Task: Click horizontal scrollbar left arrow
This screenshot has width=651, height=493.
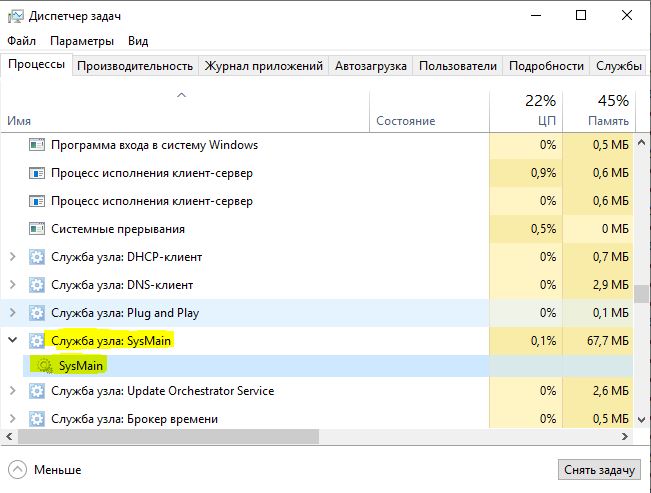Action: coord(9,437)
